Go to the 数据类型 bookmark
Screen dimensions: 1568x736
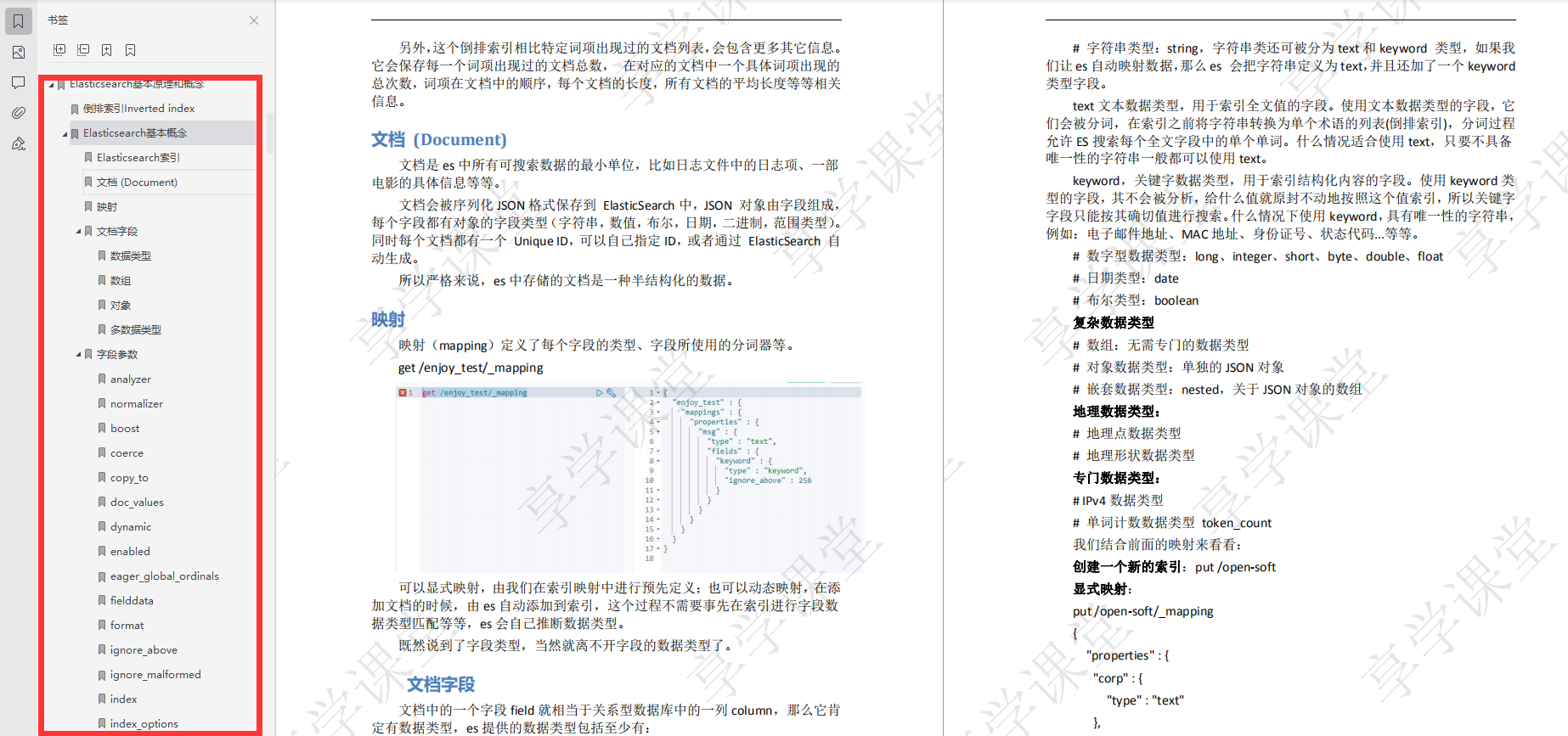point(131,256)
